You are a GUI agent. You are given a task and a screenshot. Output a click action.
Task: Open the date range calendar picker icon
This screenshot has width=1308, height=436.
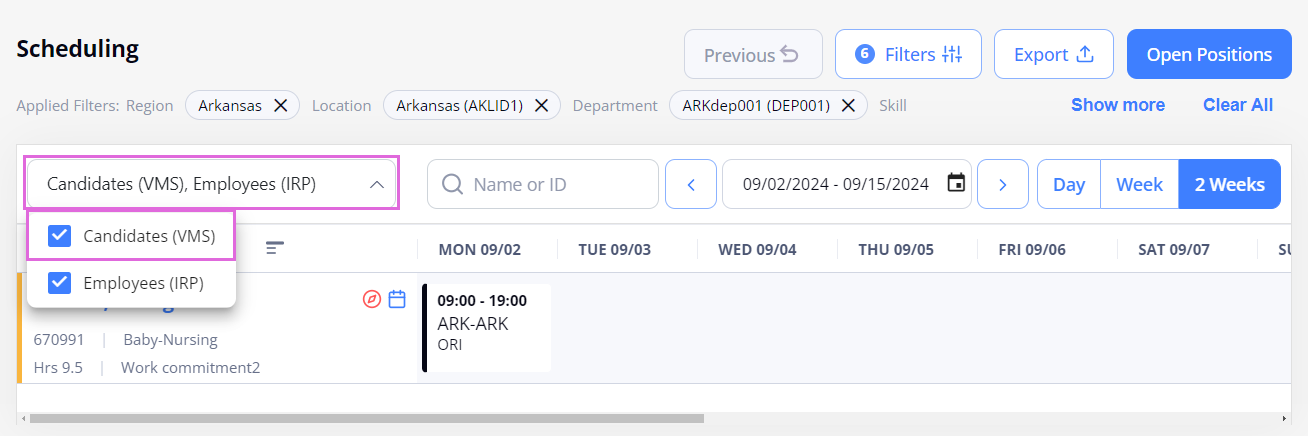[956, 183]
